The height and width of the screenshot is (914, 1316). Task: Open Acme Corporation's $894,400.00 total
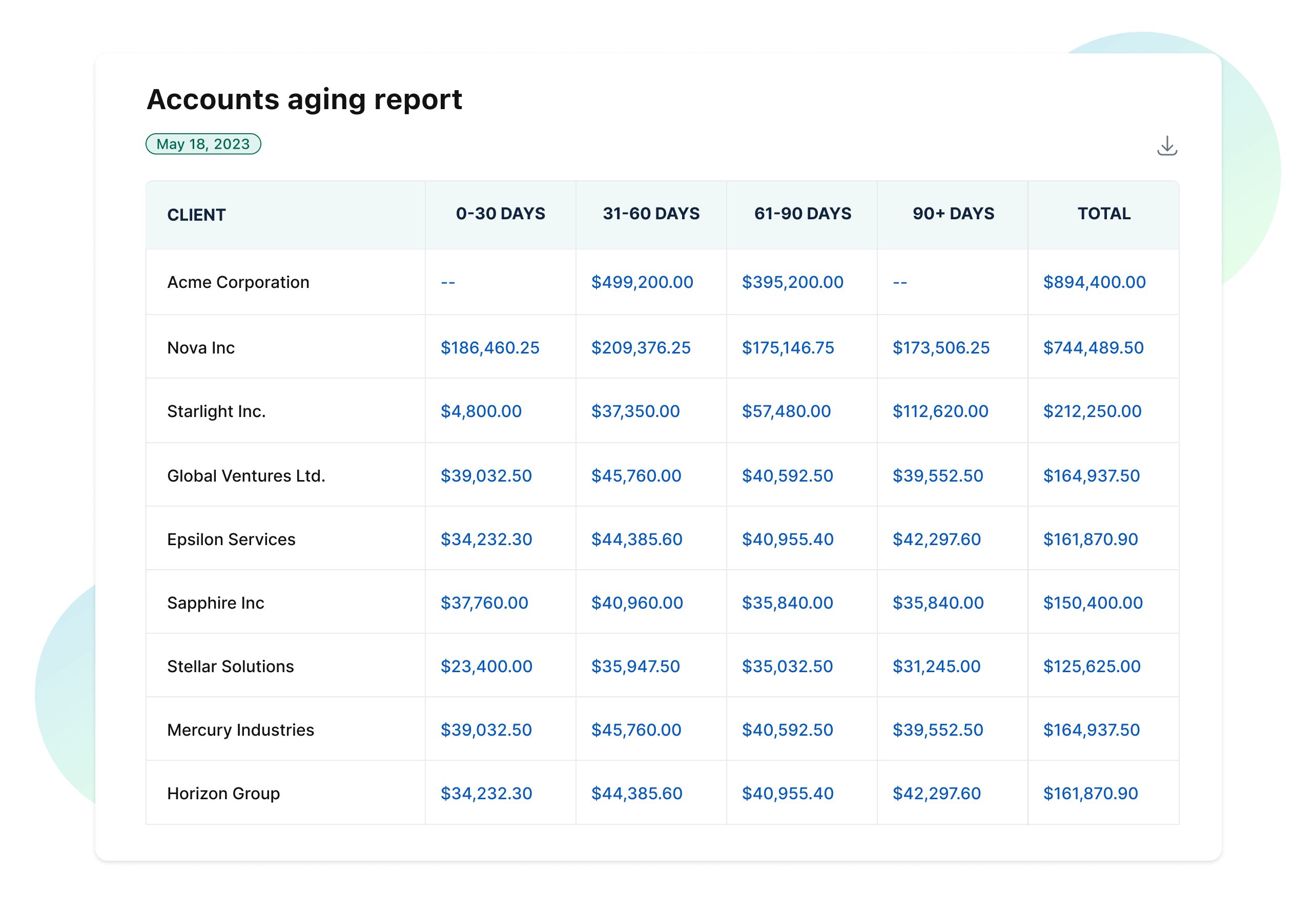tap(1094, 282)
